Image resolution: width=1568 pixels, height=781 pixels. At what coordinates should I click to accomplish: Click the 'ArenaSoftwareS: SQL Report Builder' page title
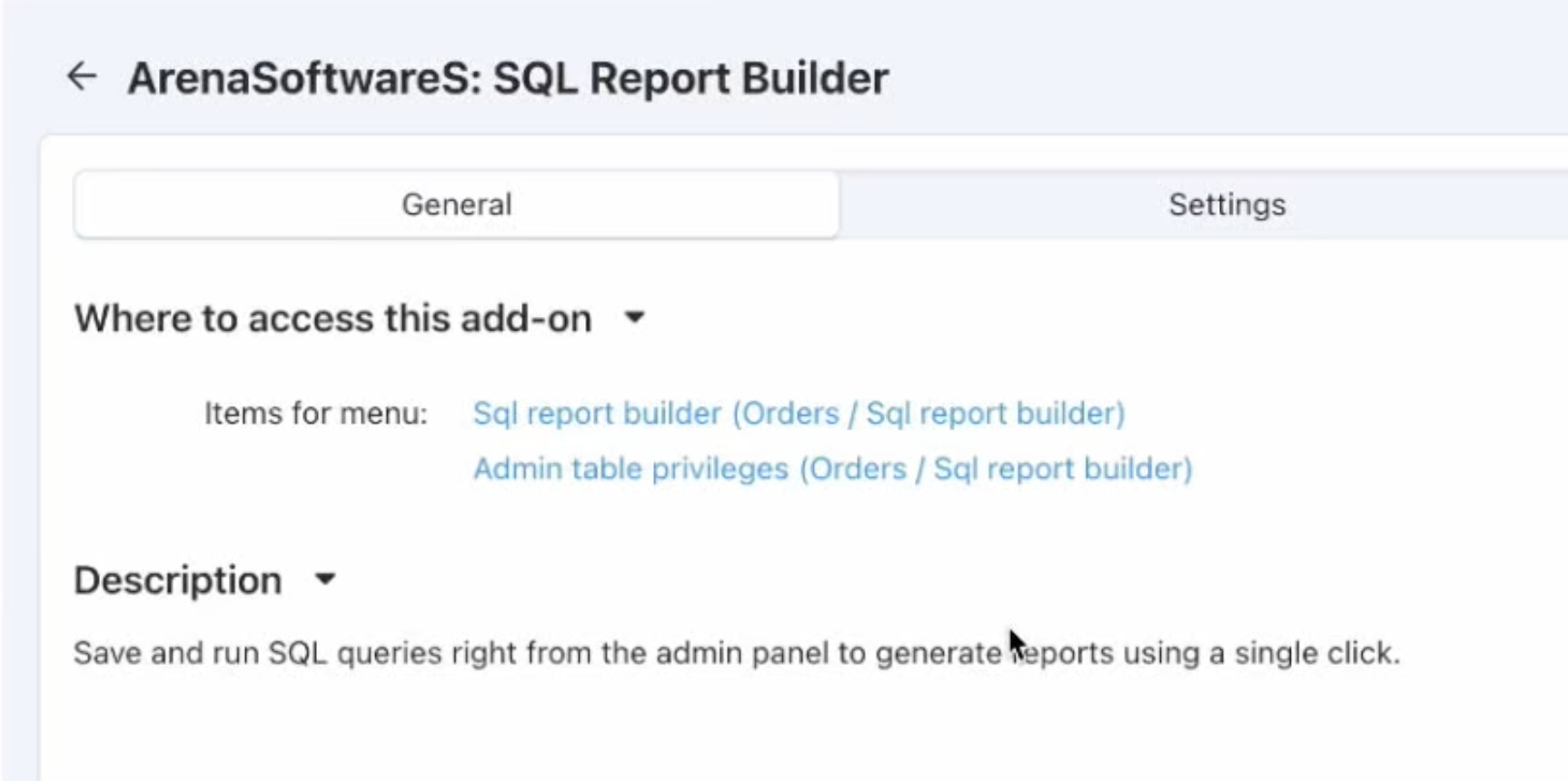(508, 78)
